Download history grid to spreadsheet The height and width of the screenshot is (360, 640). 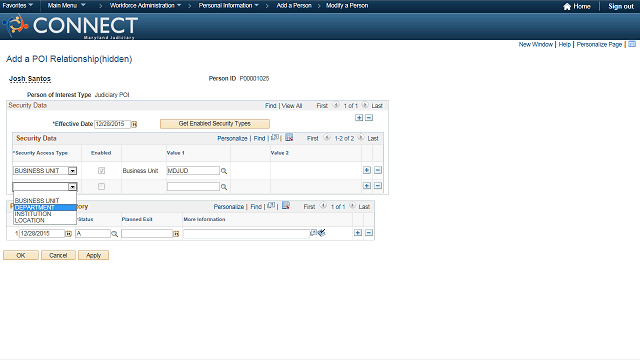286,206
